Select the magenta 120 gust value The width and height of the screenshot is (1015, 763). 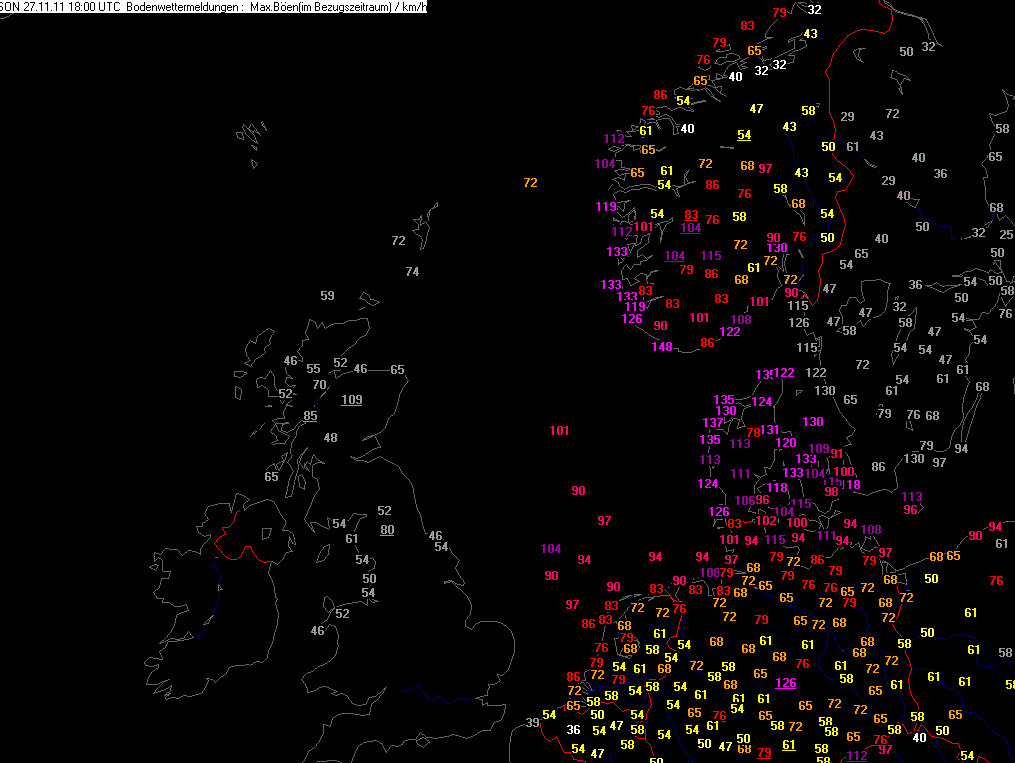[786, 443]
